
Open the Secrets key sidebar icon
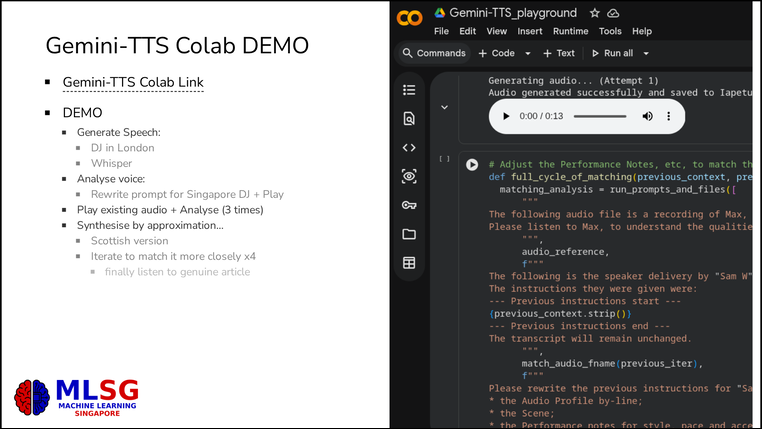coord(409,205)
